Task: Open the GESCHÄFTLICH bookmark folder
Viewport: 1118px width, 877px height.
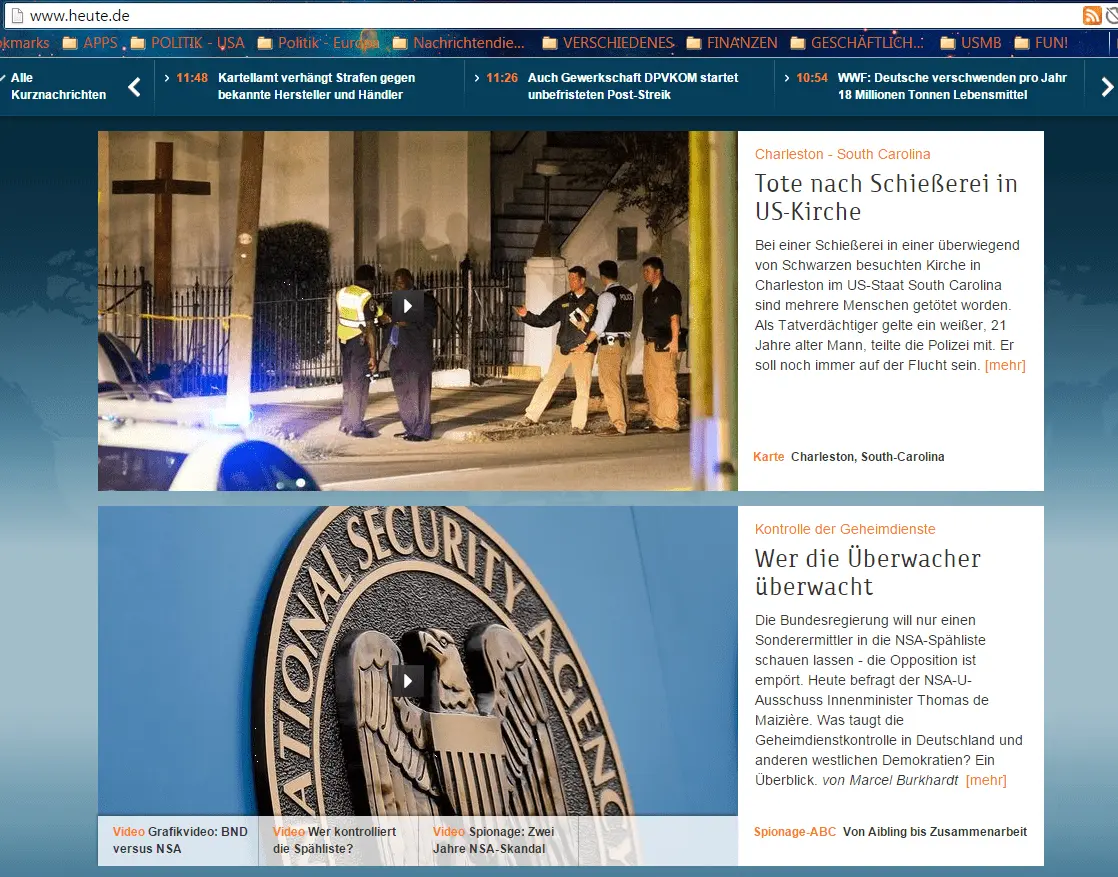Action: coord(856,43)
